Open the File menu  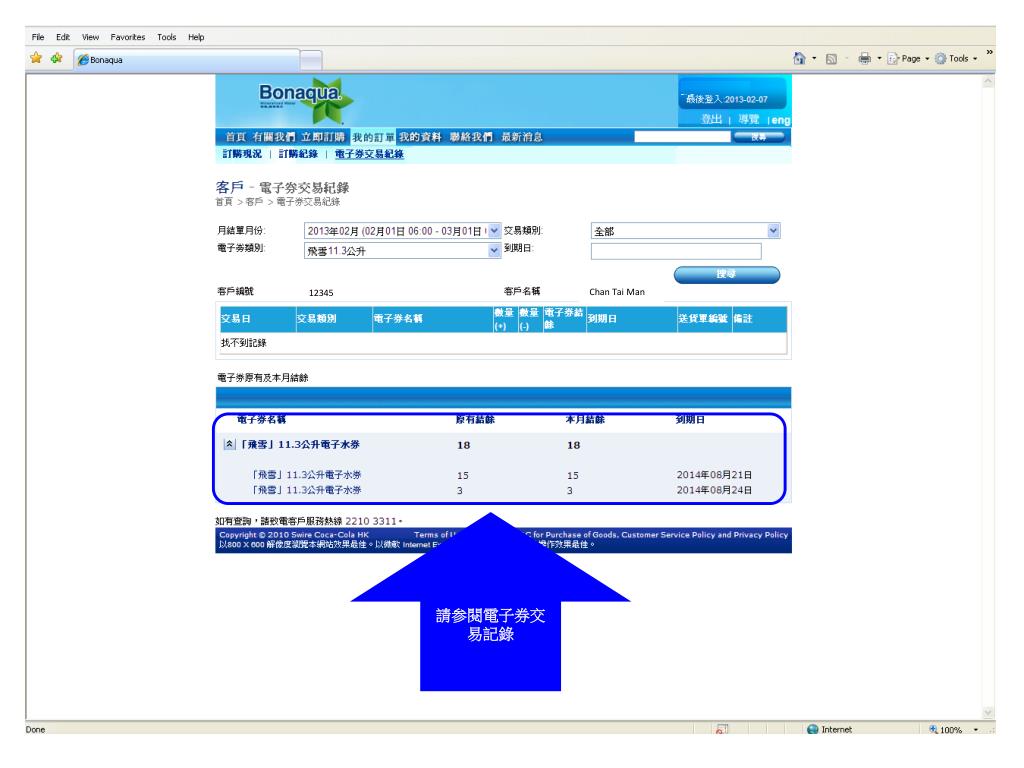tap(38, 37)
